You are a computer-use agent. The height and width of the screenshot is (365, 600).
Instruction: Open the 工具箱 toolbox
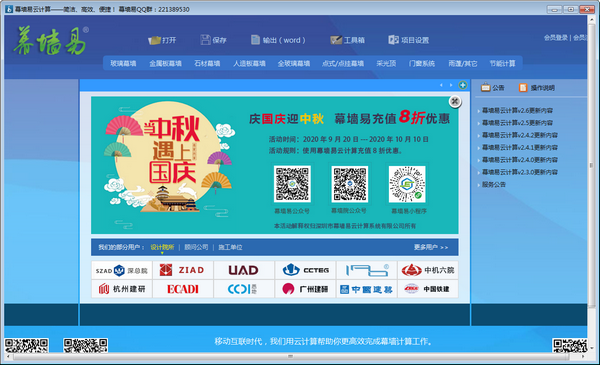[347, 40]
